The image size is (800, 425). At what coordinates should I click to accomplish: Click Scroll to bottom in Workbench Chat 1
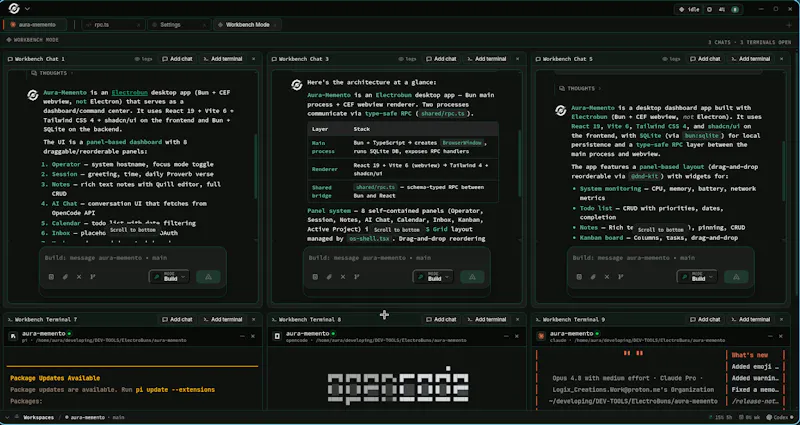coord(132,230)
